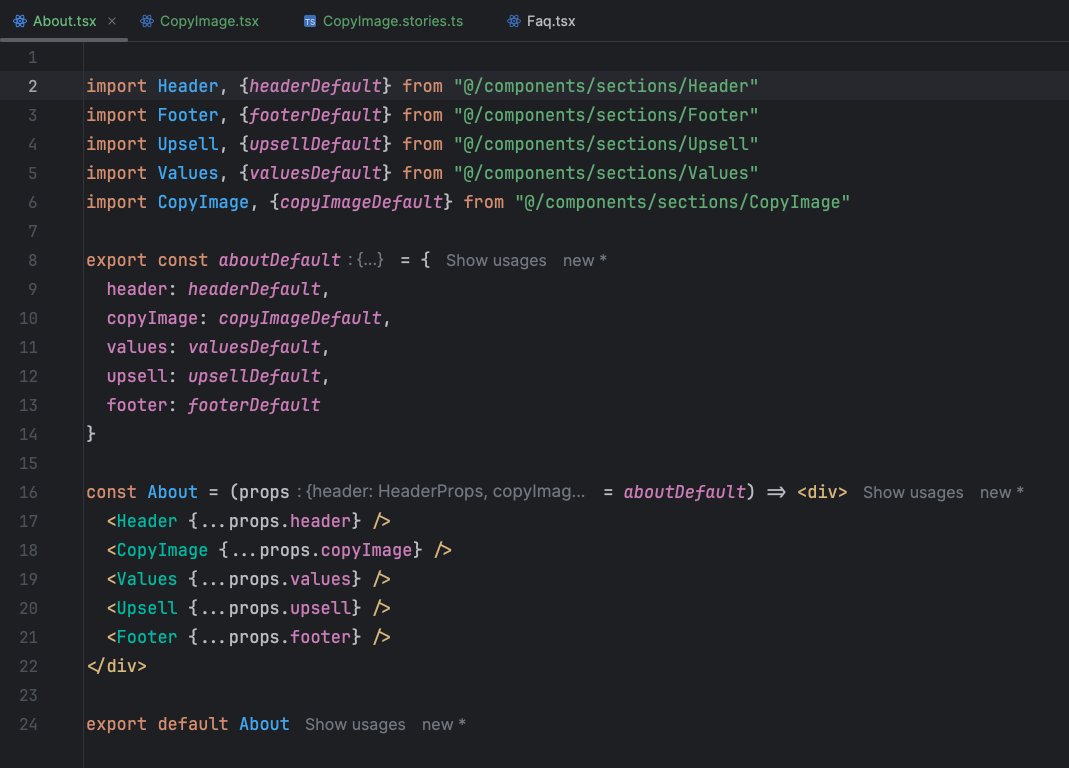Click Show usages next to export default About
Image resolution: width=1069 pixels, height=768 pixels.
(x=355, y=724)
